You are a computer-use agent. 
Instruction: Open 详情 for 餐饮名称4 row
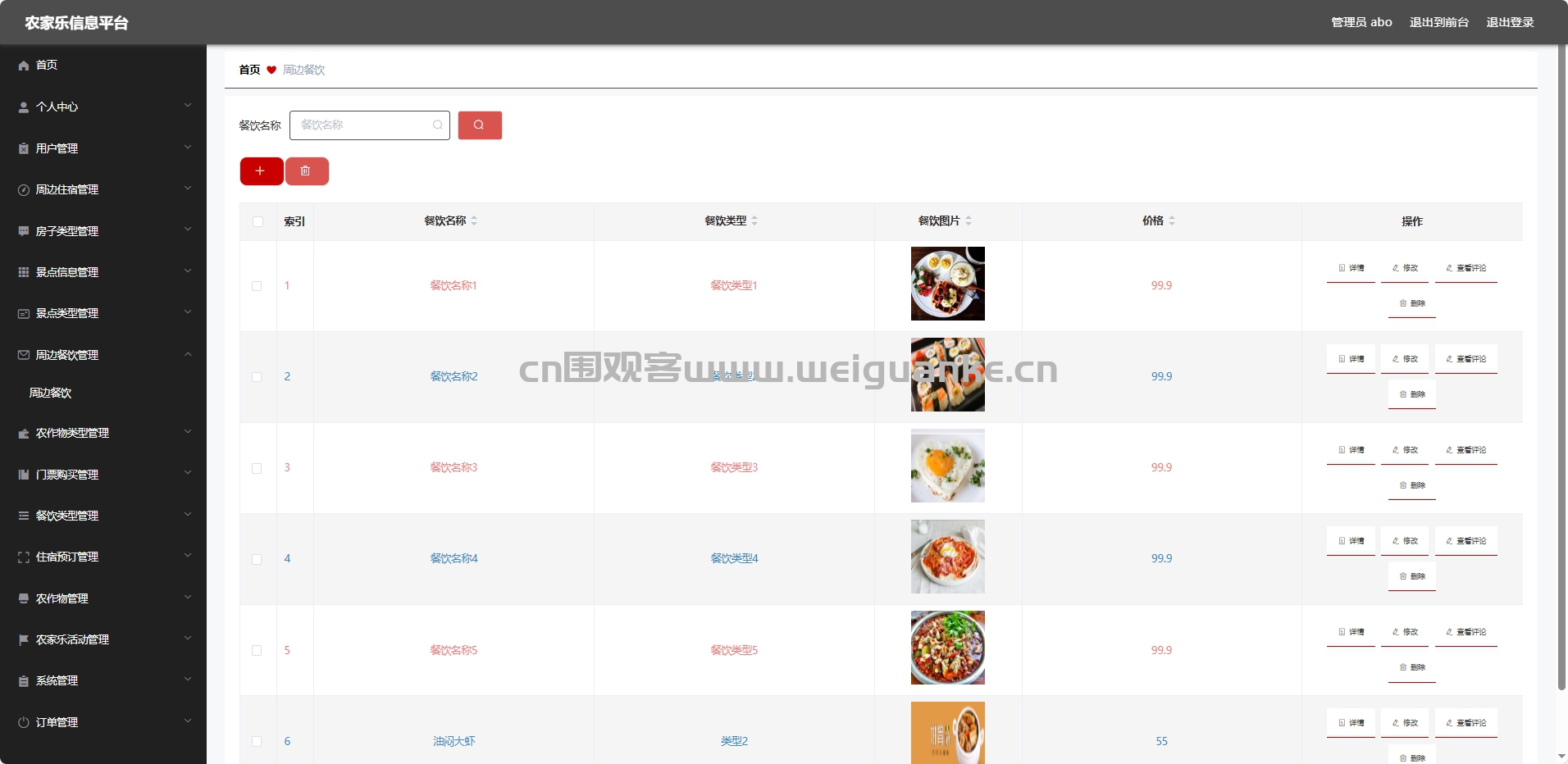tap(1351, 541)
